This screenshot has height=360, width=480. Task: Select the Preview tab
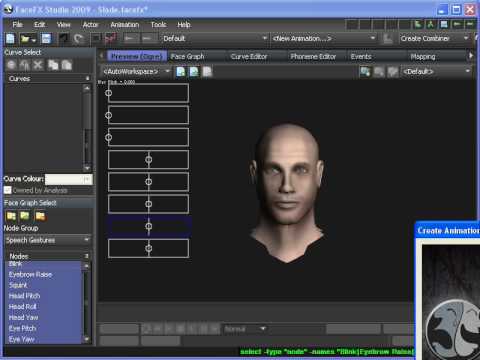137,56
